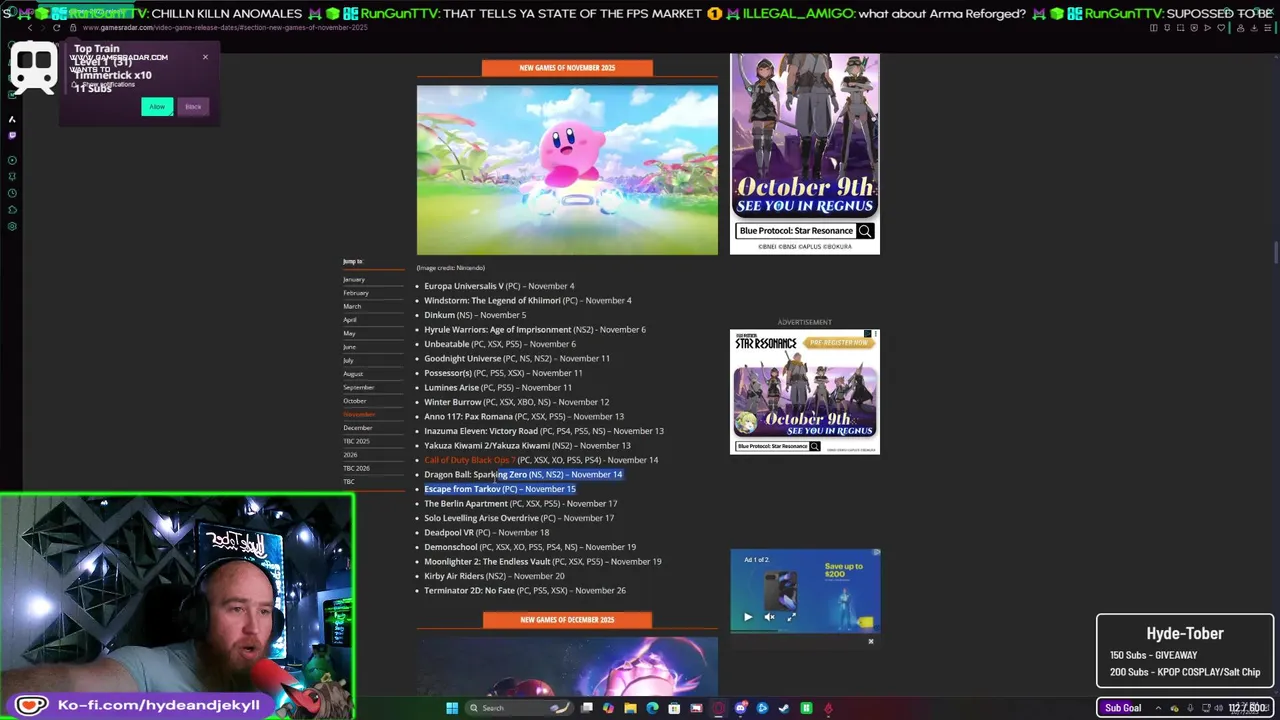Click the video ad progress bar
1280x720 pixels.
[805, 632]
